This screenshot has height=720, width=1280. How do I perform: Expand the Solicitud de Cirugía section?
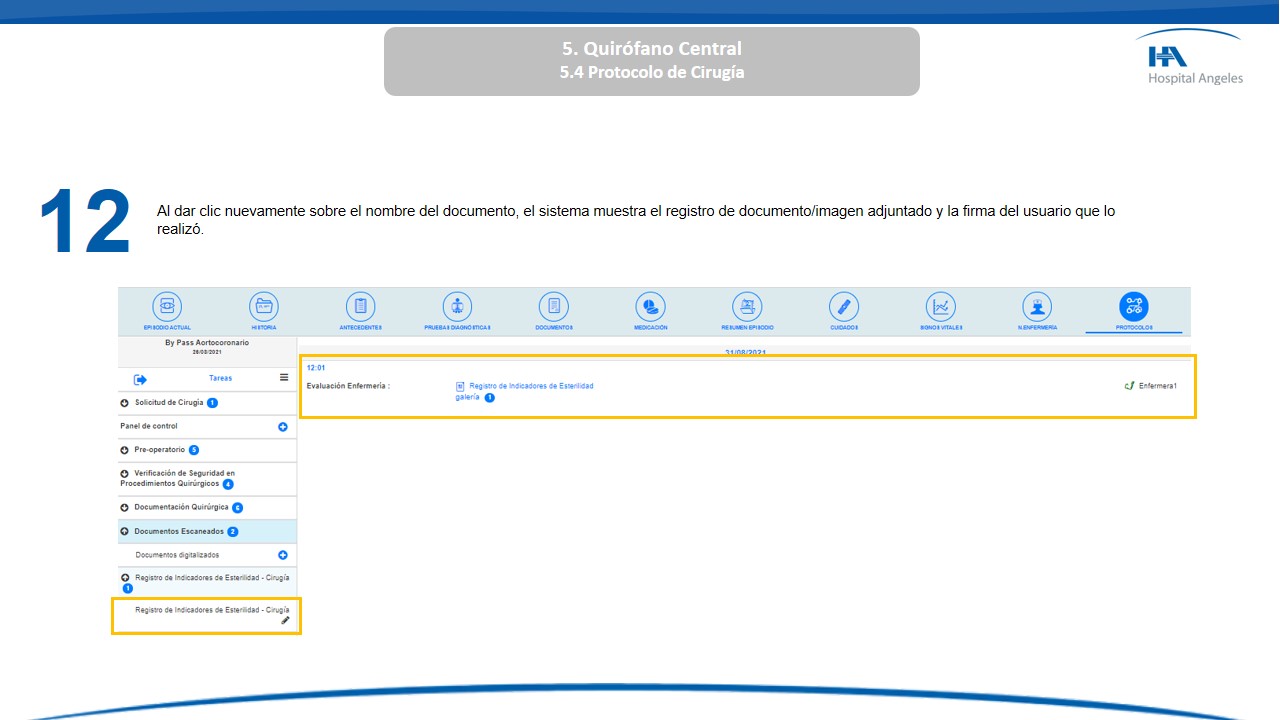tap(124, 403)
